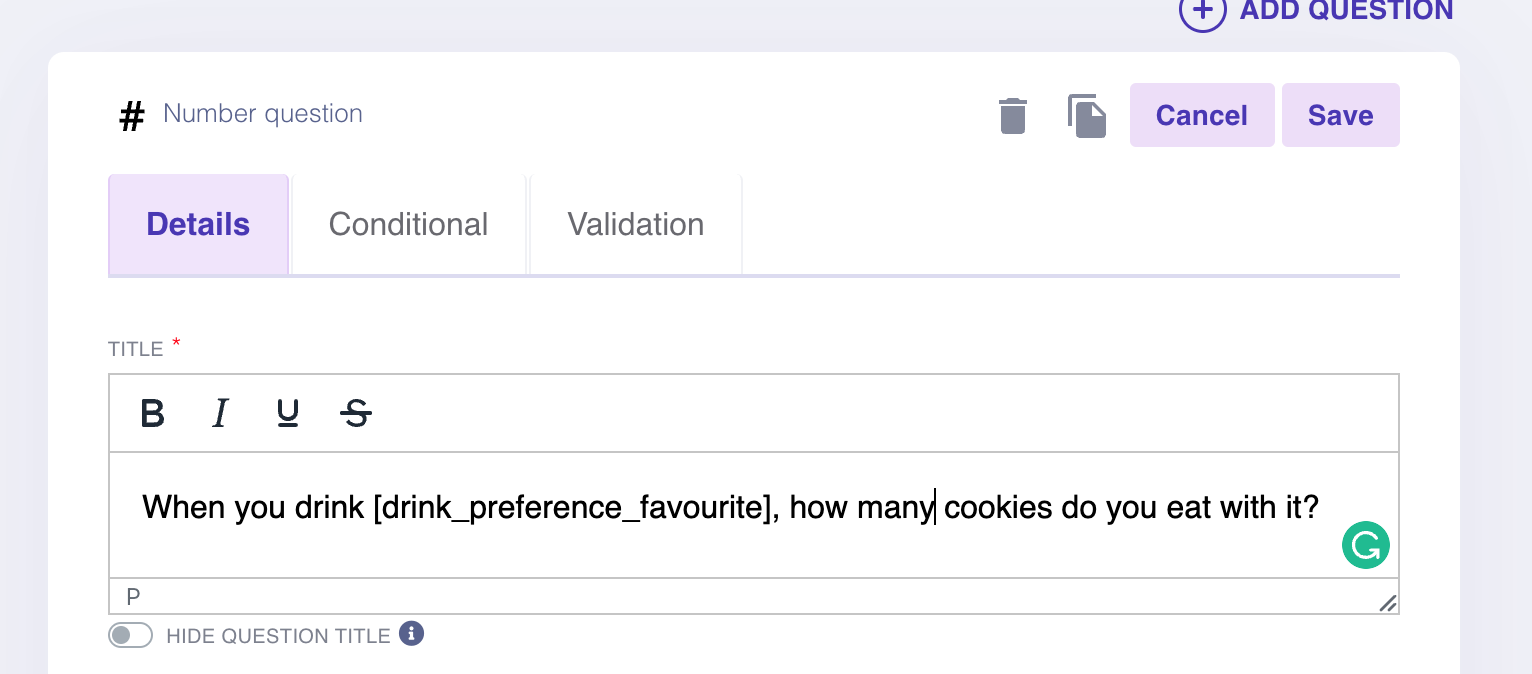Click the info icon next to Hide Question Title

pyautogui.click(x=411, y=634)
